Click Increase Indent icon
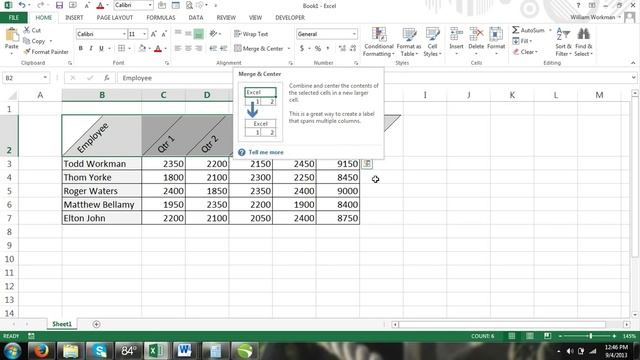Viewport: 640px width, 360px height. (x=223, y=49)
